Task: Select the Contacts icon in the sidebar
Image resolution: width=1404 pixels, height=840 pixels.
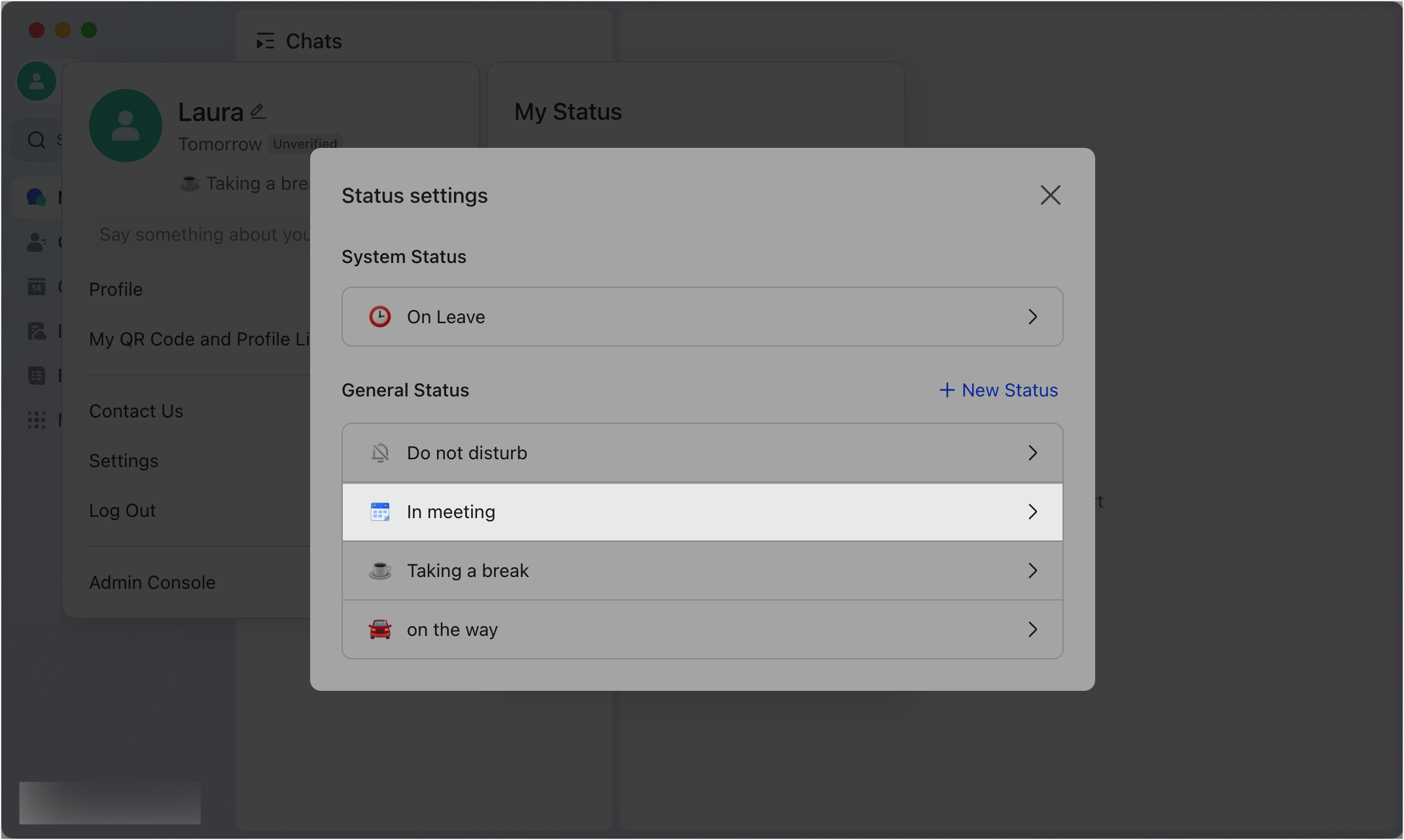Action: pos(36,243)
